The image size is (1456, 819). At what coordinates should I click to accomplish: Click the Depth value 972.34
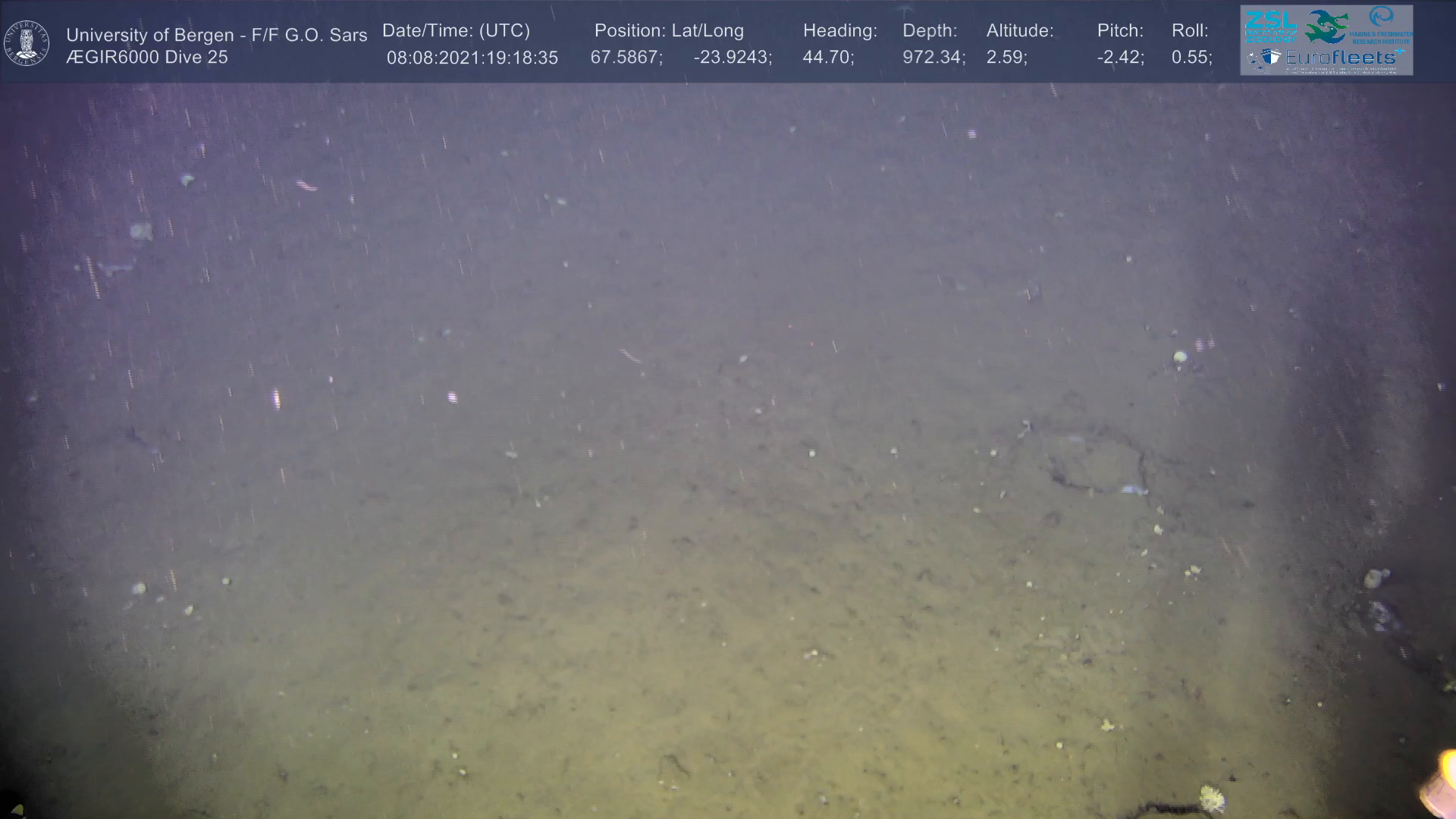coord(933,58)
